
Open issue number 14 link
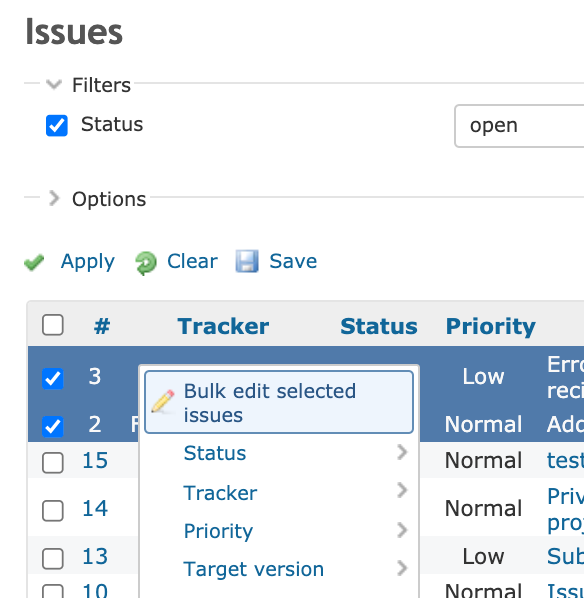(x=95, y=508)
